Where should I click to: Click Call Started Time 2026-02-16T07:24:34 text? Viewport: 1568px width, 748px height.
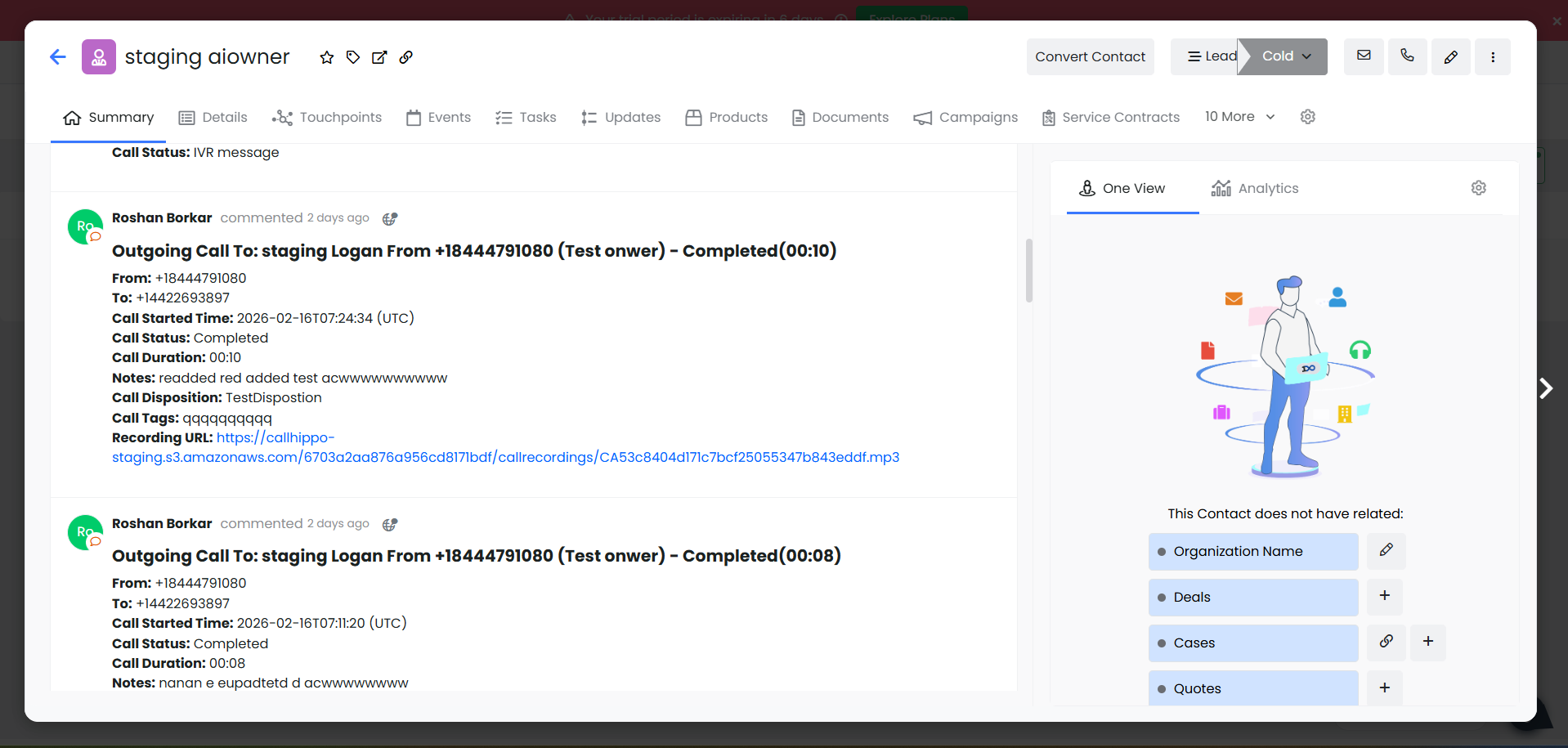coord(263,318)
